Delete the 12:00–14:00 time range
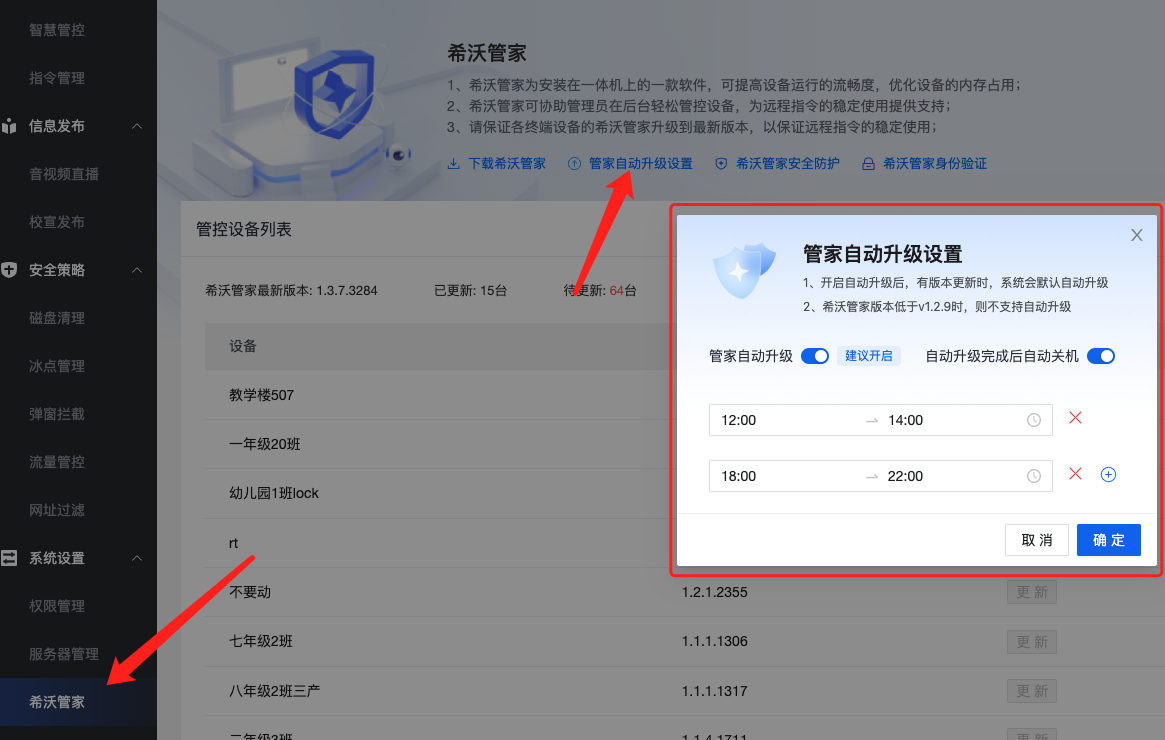 pos(1075,418)
